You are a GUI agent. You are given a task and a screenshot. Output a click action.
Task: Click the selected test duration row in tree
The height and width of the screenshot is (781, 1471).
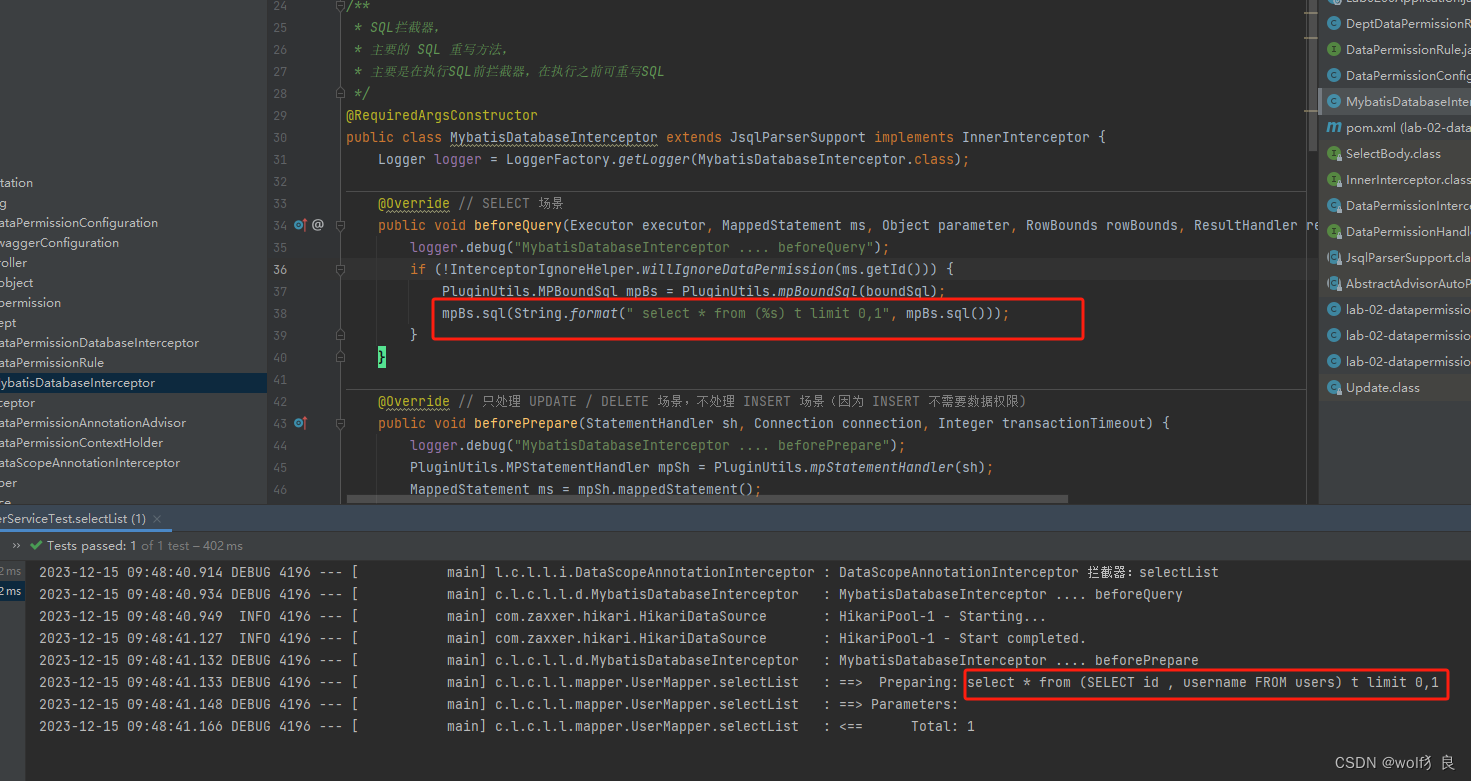pos(11,592)
